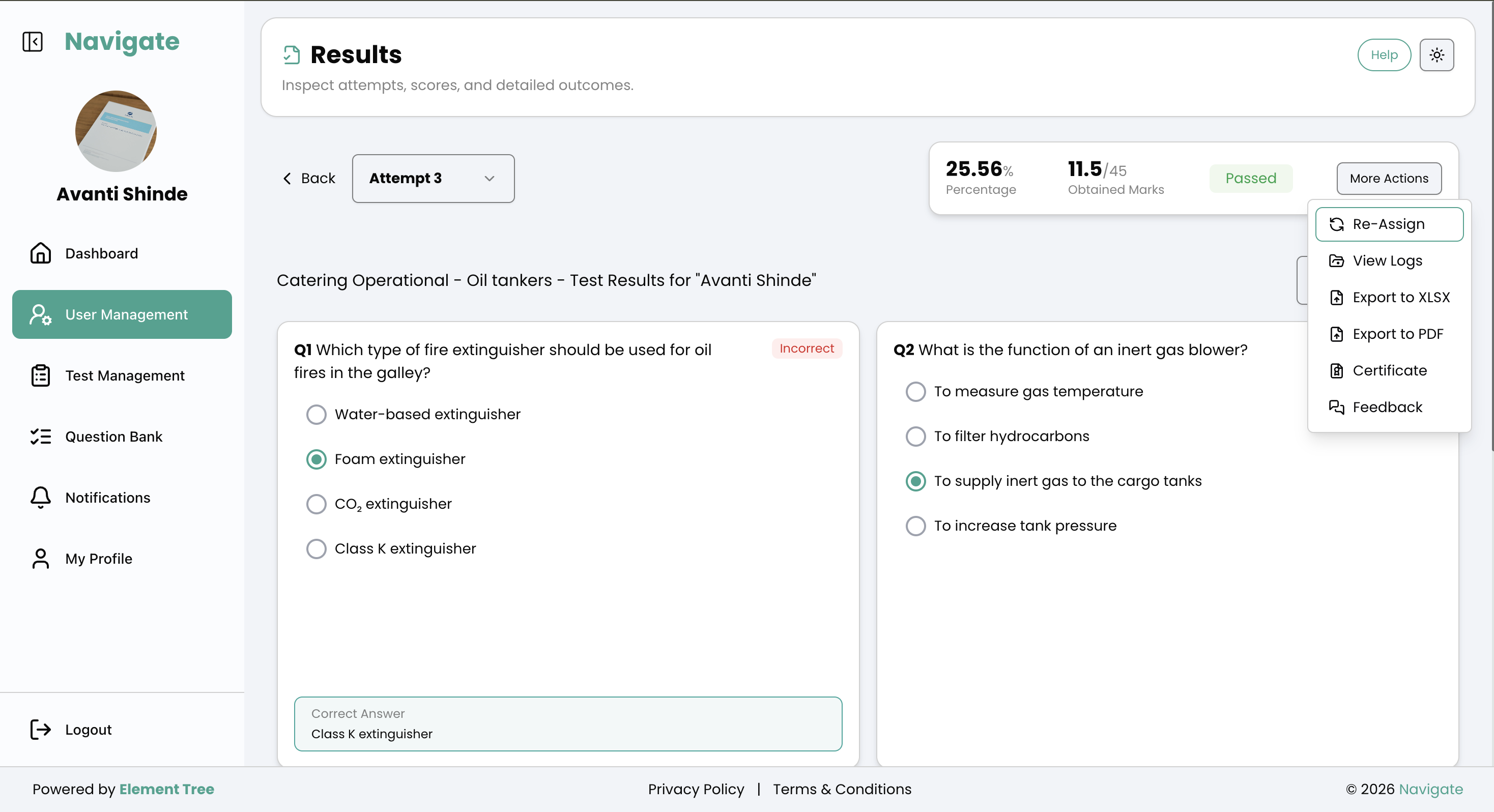Click the Dashboard home icon
Screen dimensions: 1494x812
[41, 253]
